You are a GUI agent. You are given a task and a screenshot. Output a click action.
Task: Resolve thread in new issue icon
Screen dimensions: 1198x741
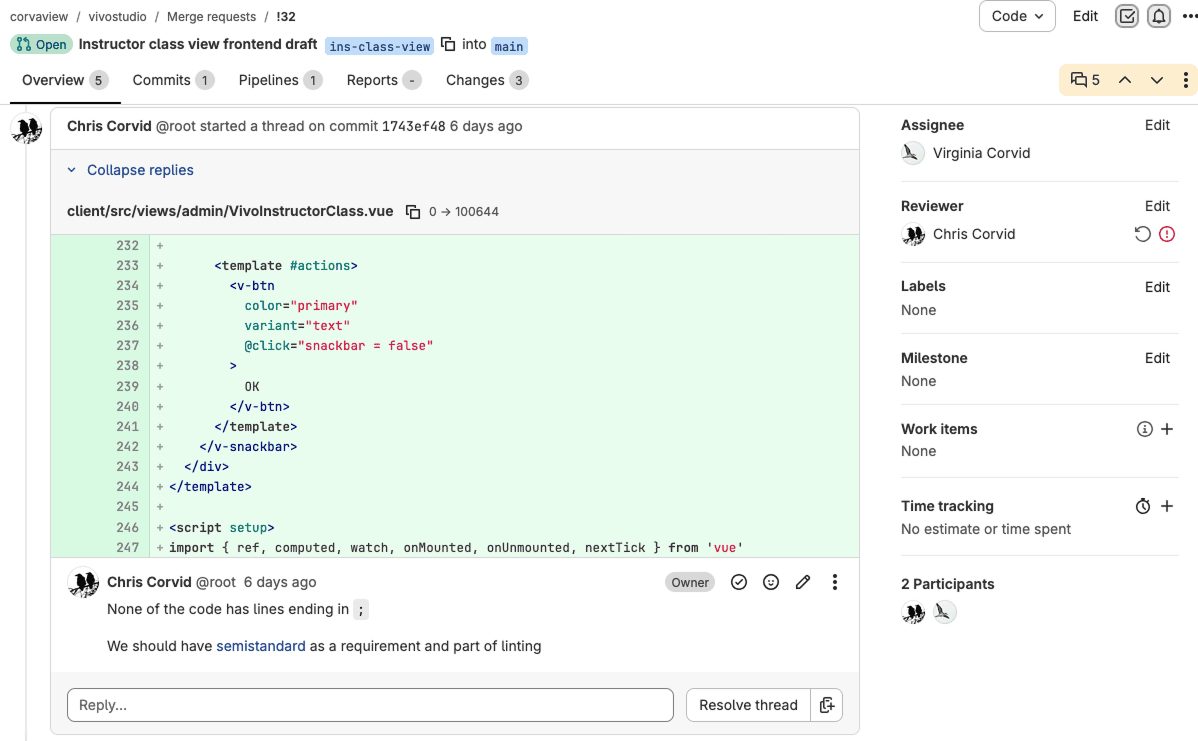click(x=827, y=705)
